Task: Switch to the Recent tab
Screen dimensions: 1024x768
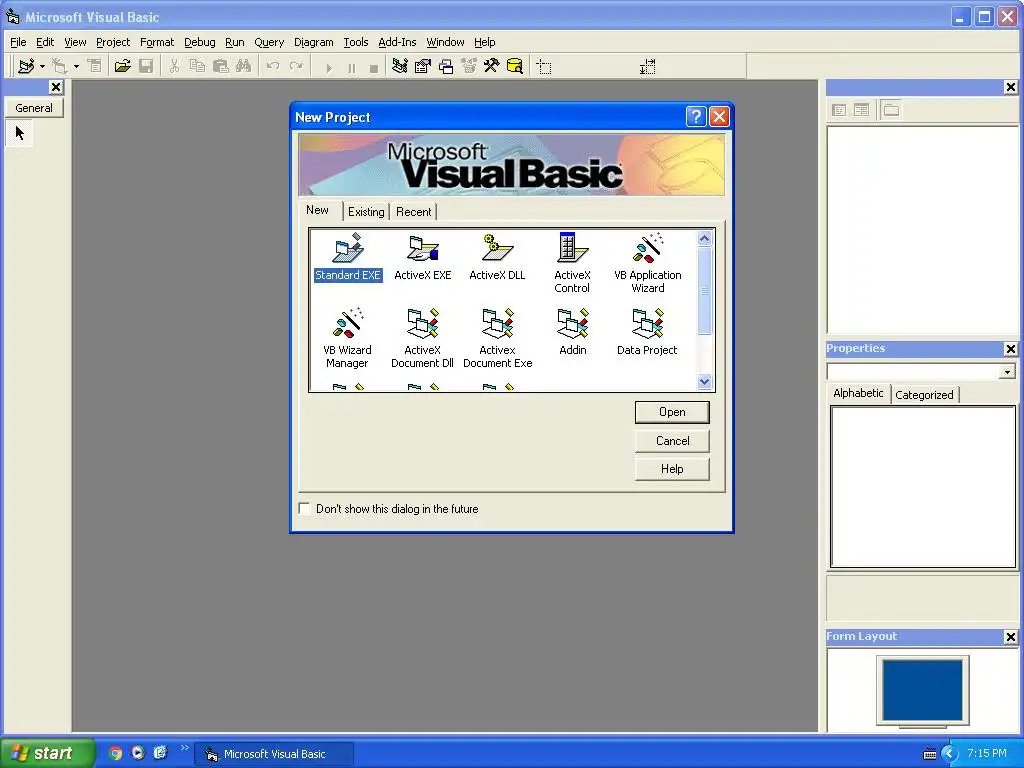Action: click(413, 212)
